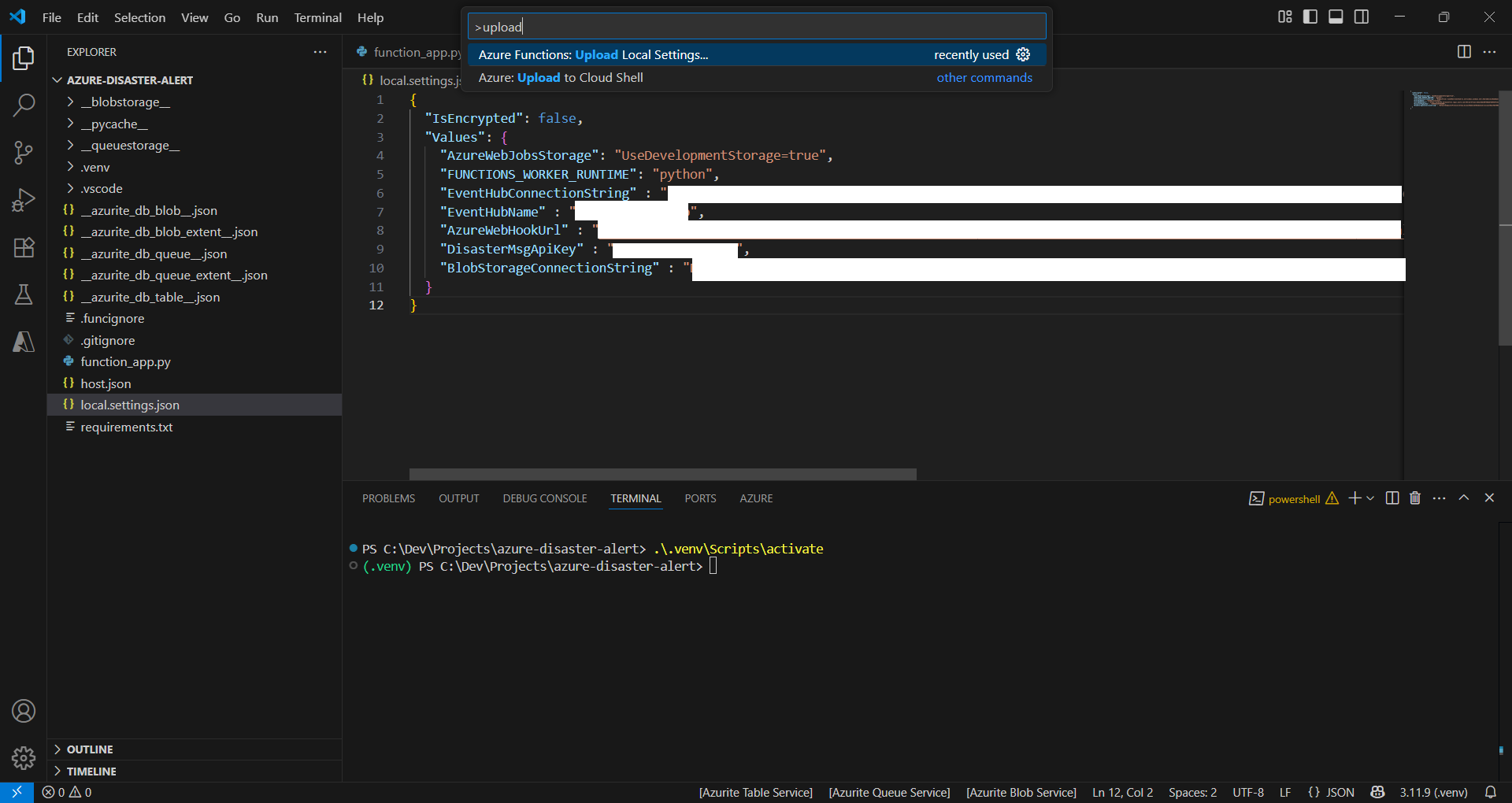Open the Extensions view
The height and width of the screenshot is (803, 1512).
[x=24, y=247]
